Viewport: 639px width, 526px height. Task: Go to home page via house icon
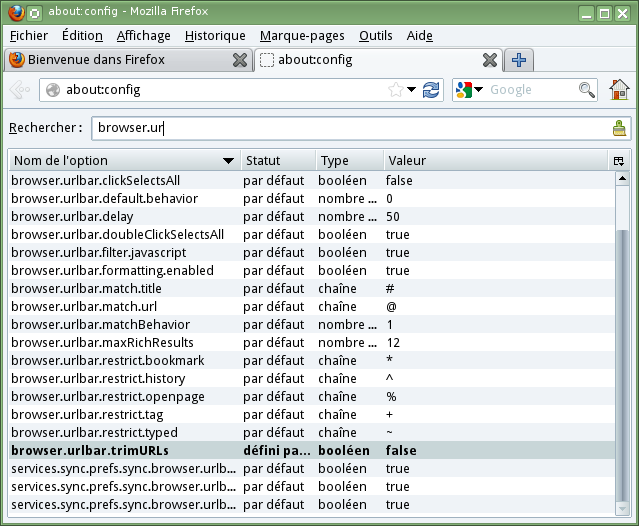(x=619, y=90)
